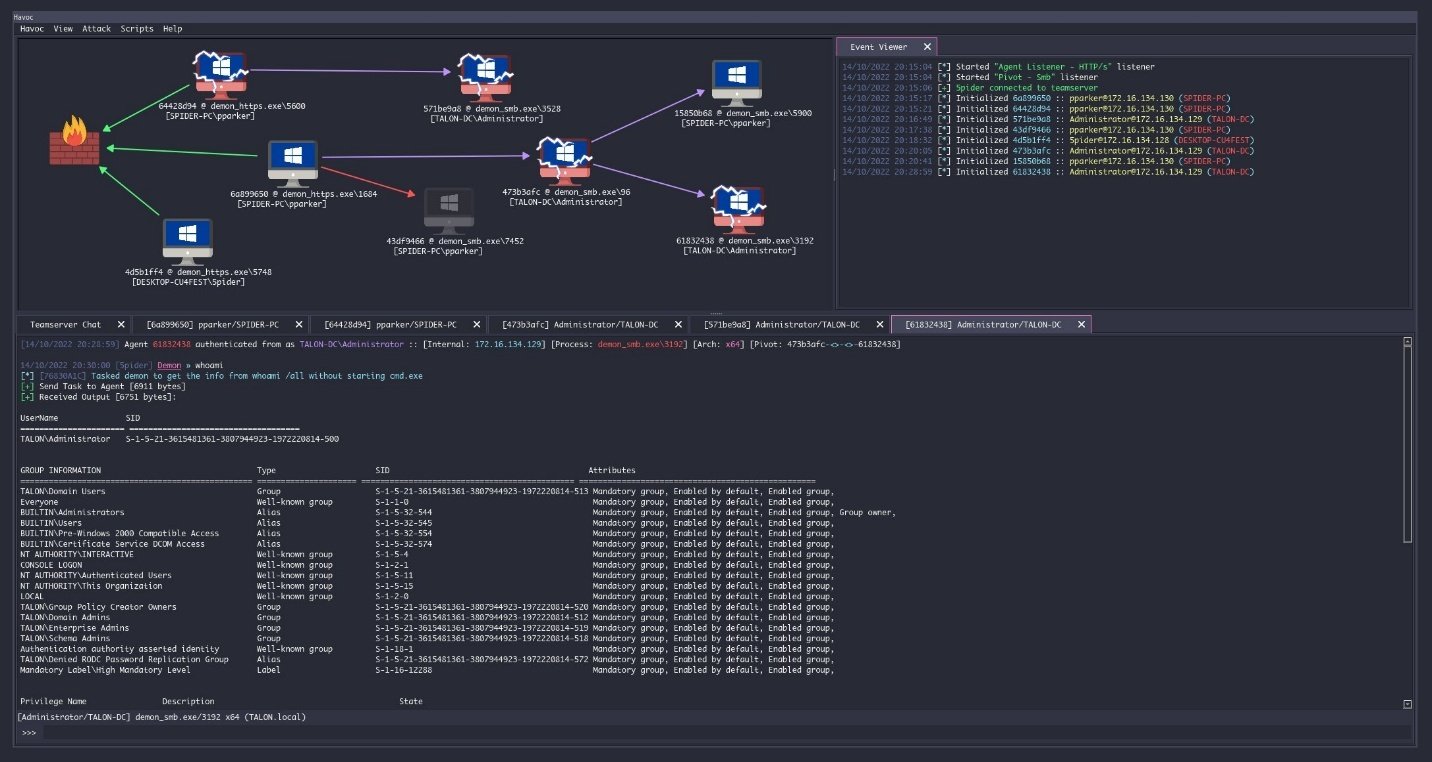This screenshot has width=1432, height=762.
Task: Open the Attack menu
Action: [x=97, y=29]
